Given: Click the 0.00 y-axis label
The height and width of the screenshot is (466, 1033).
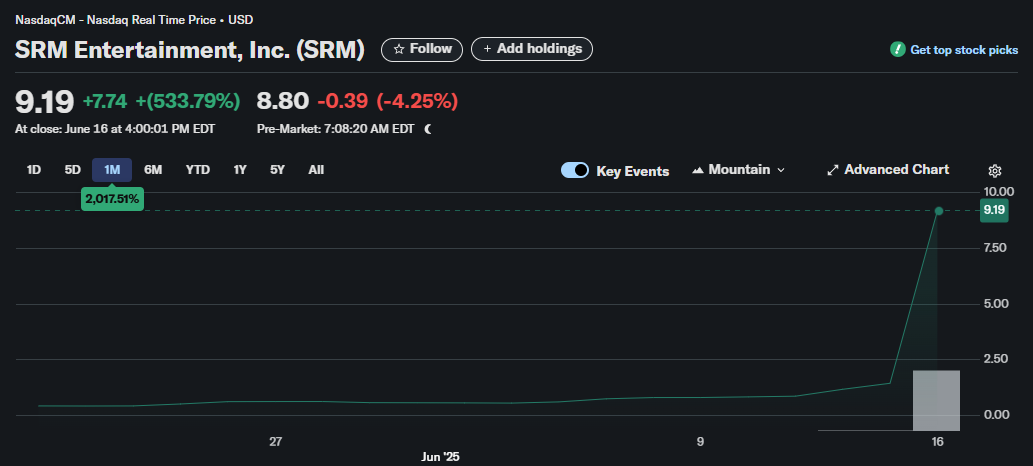Looking at the screenshot, I should pos(995,415).
